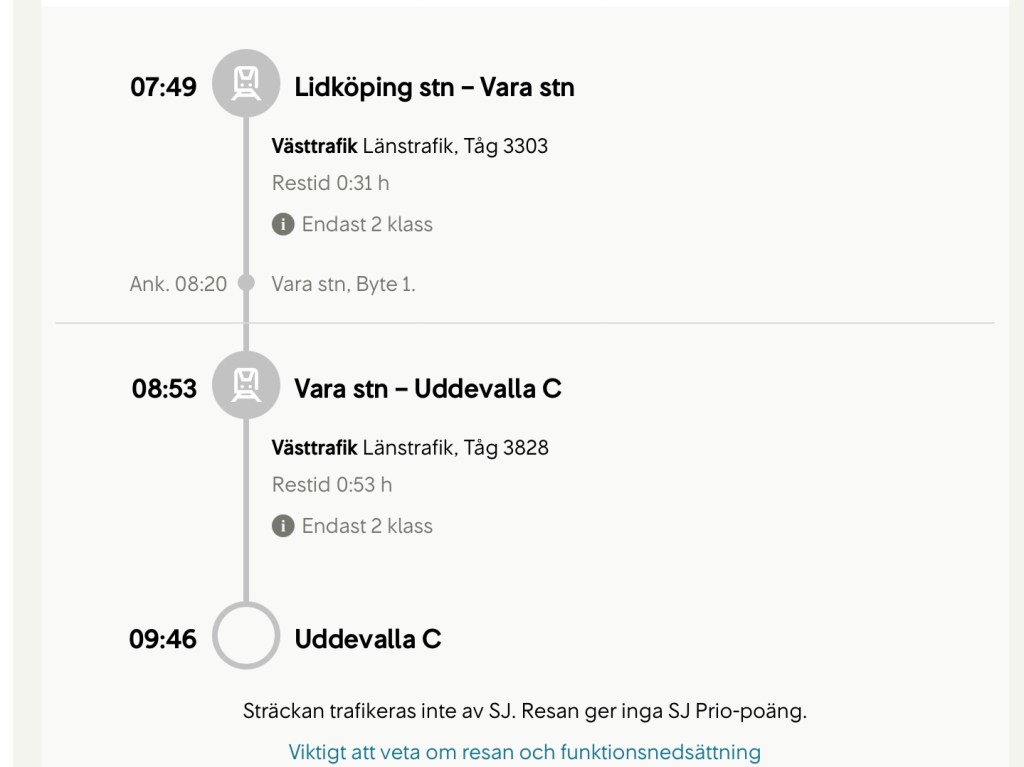The height and width of the screenshot is (767, 1024).
Task: Click info icon on Tåg 3828 leg
Action: [x=283, y=526]
